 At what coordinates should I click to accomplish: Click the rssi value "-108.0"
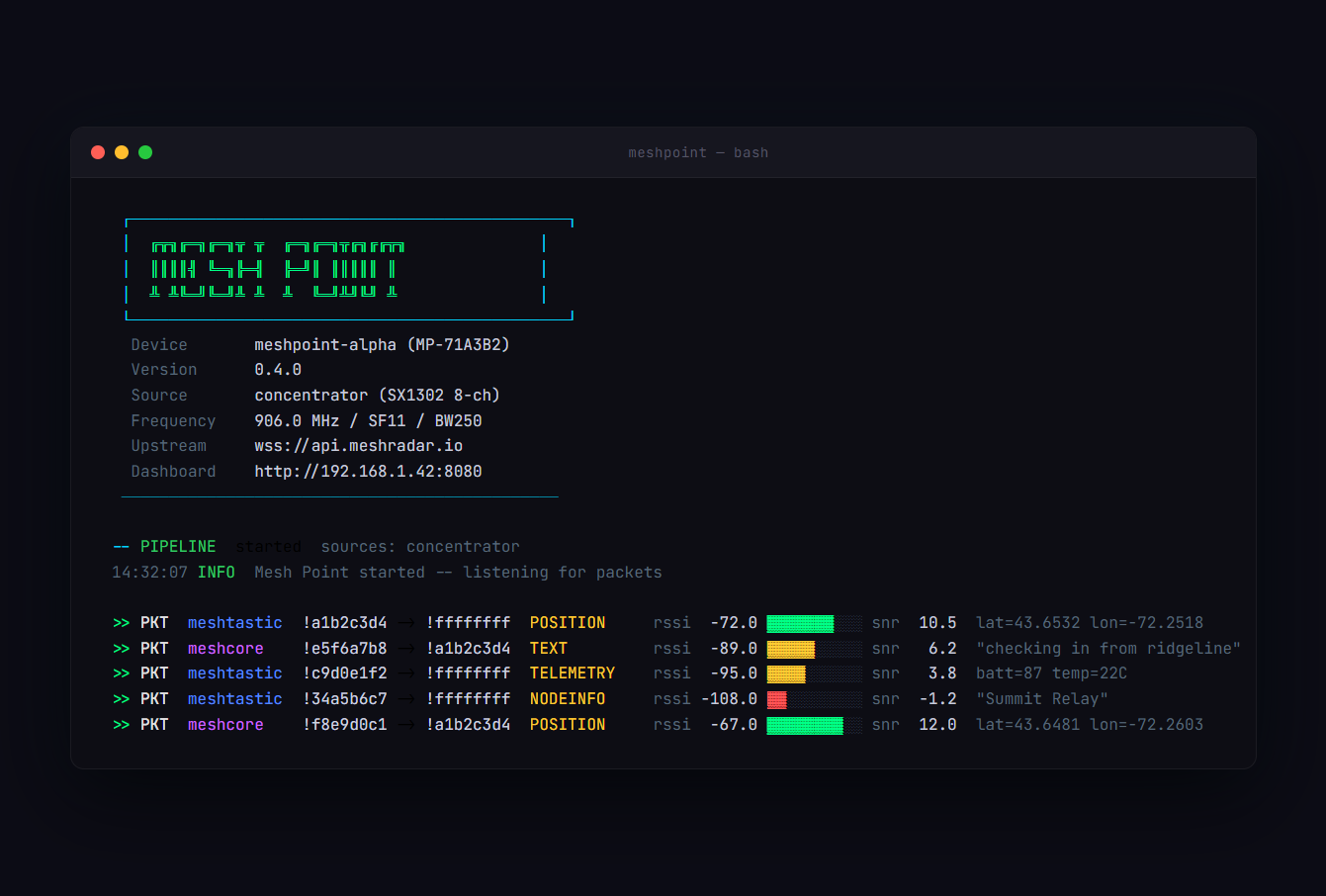[x=730, y=699]
